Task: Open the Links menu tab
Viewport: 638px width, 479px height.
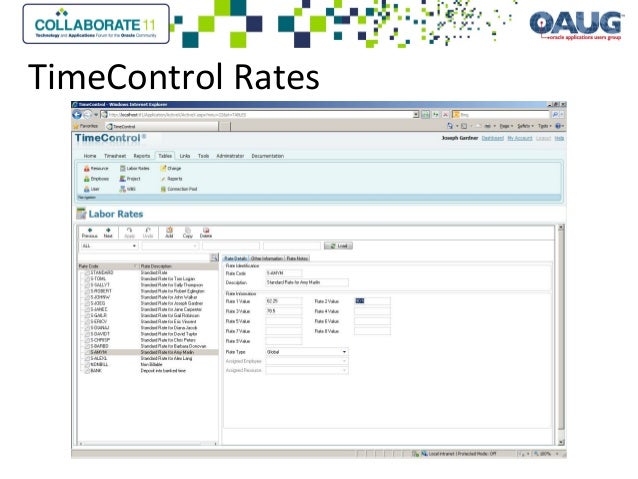Action: [x=185, y=156]
